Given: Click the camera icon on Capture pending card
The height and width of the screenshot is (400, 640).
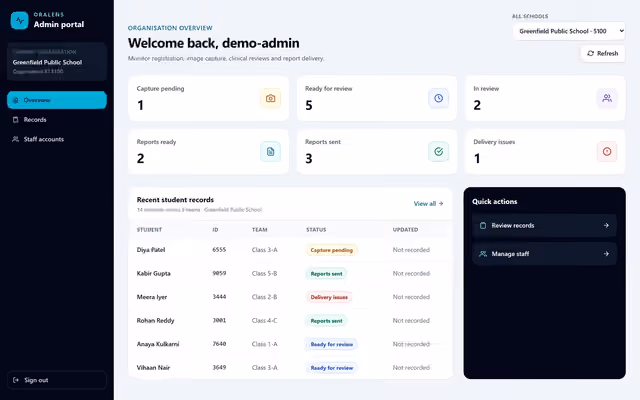Looking at the screenshot, I should [x=270, y=98].
